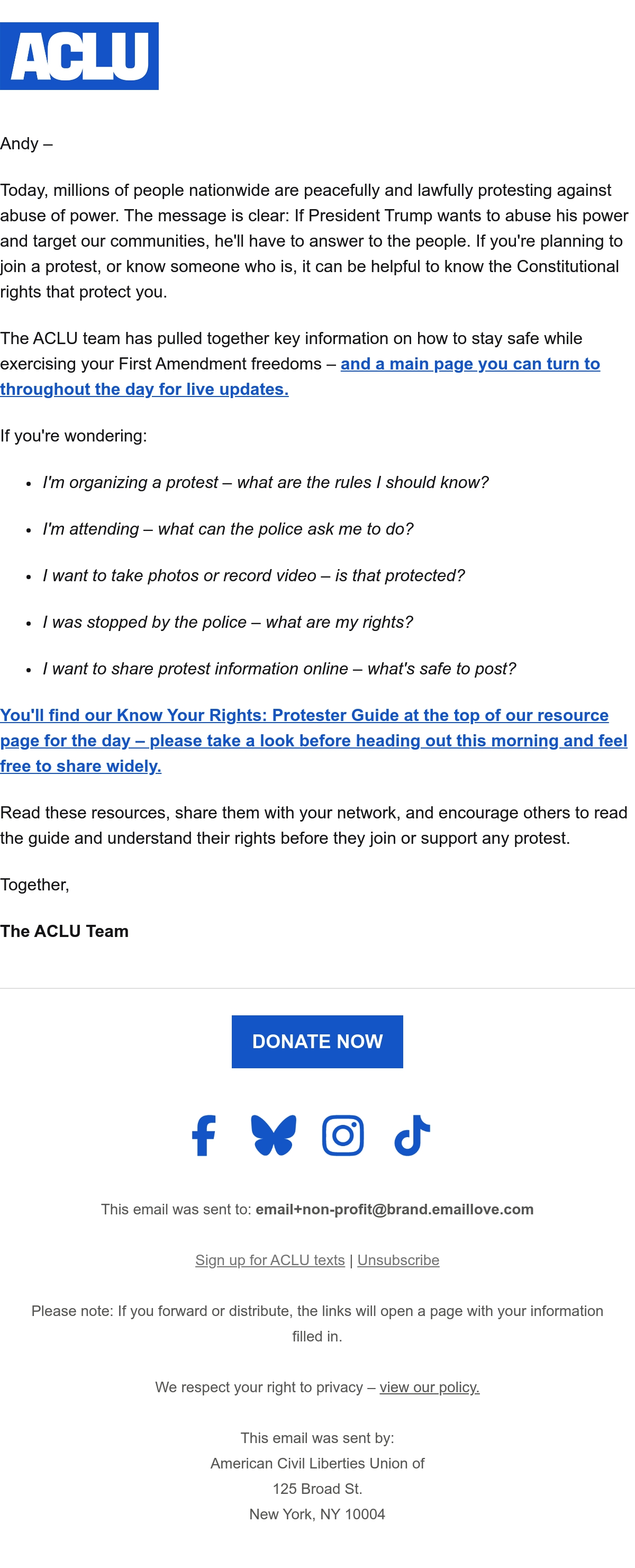Click the Unsubscribe link
Screen dimensions: 635x1568
pos(398,1259)
